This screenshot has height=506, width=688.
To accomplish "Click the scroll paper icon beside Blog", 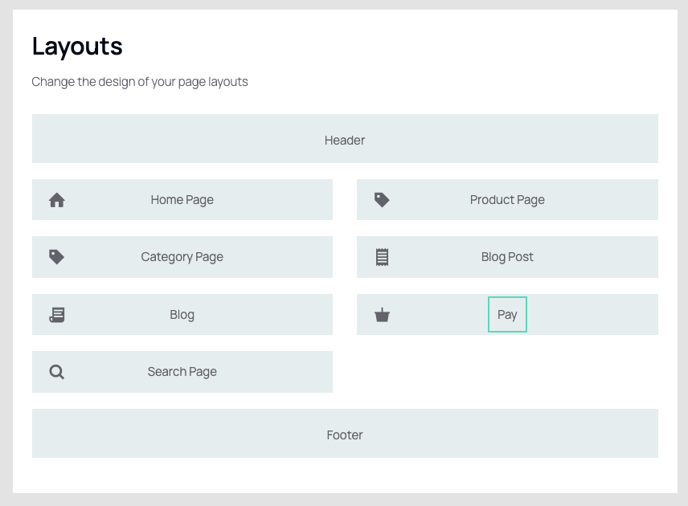I will (x=57, y=315).
